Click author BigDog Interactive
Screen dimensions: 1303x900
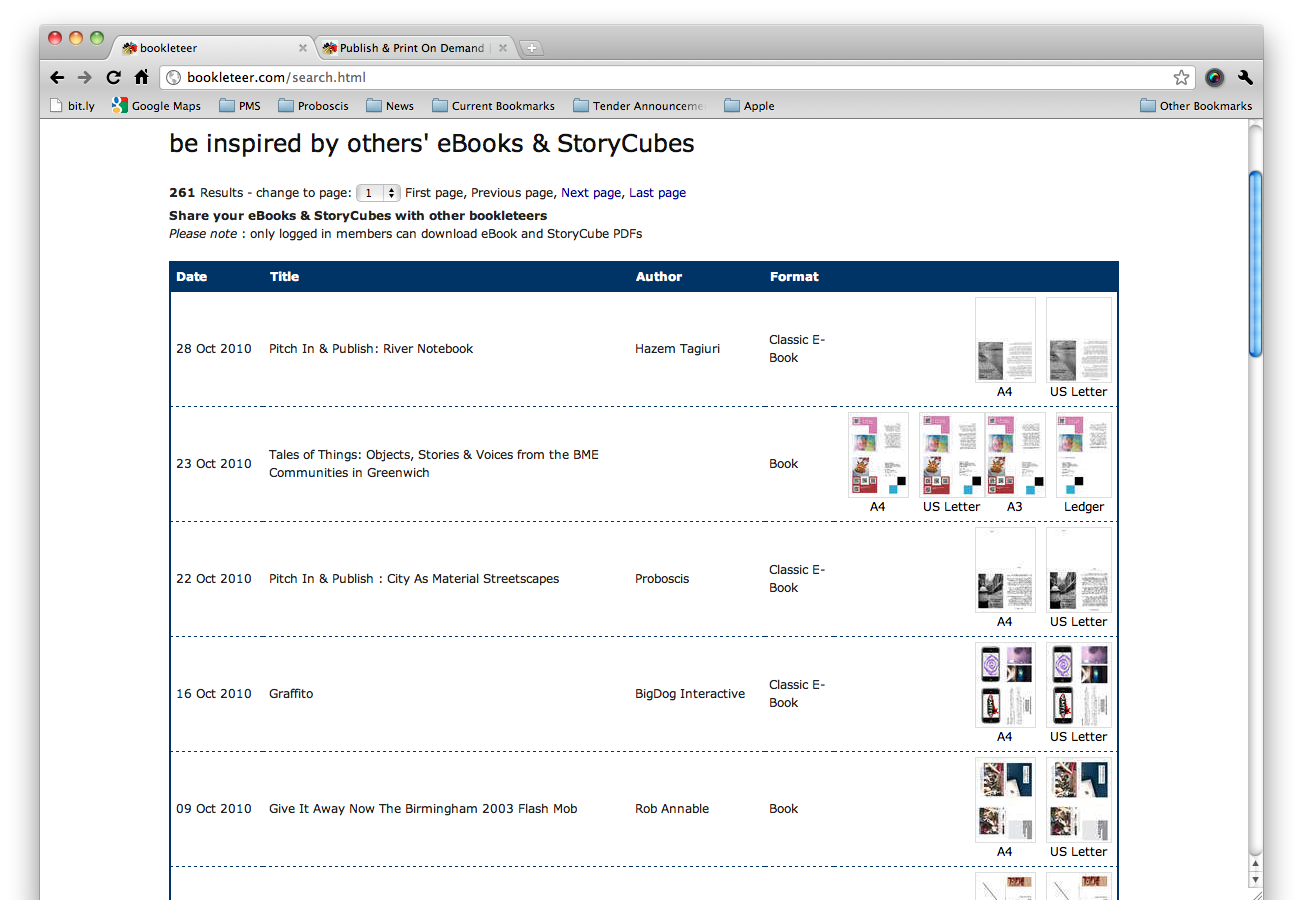tap(690, 694)
